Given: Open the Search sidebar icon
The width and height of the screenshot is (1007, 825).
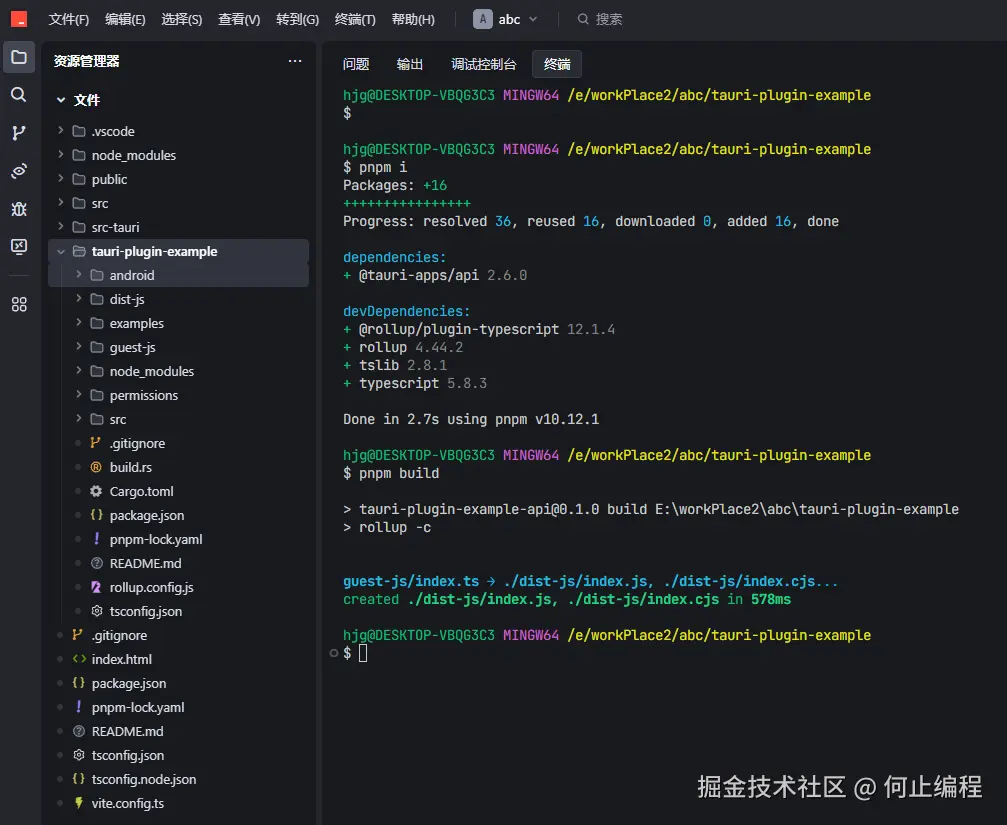Looking at the screenshot, I should pyautogui.click(x=19, y=95).
